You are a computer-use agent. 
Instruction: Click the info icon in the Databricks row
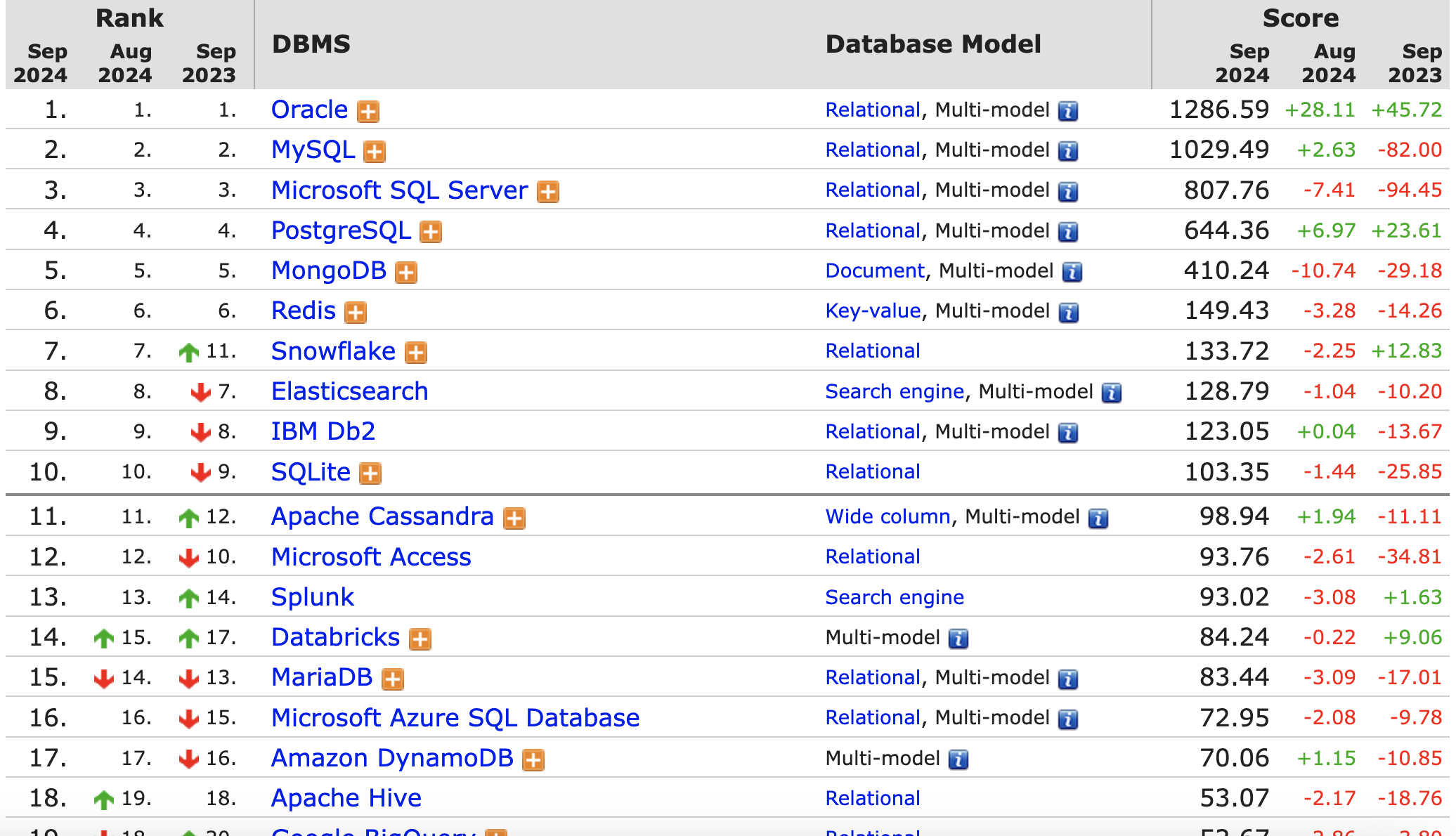pyautogui.click(x=958, y=639)
